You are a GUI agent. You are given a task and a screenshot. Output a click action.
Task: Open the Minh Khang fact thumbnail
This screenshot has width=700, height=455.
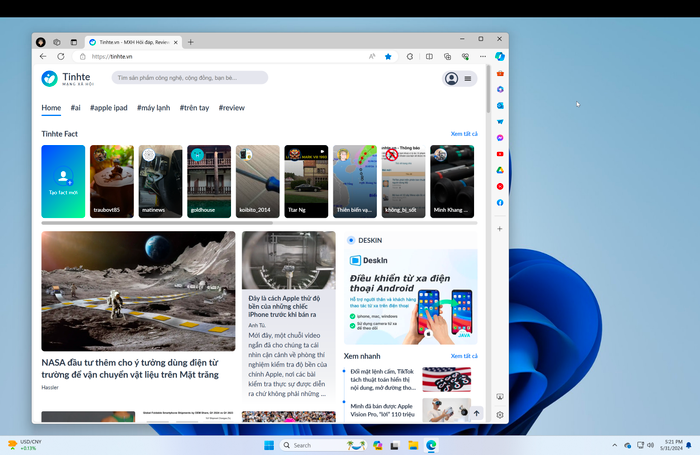click(452, 181)
